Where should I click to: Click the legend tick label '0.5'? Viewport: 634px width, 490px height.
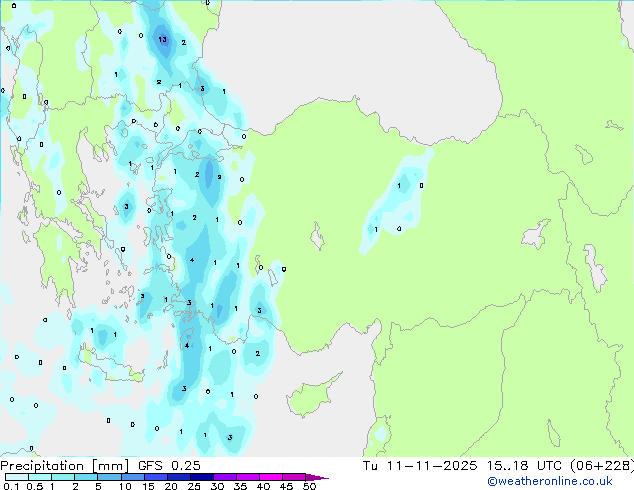[35, 486]
